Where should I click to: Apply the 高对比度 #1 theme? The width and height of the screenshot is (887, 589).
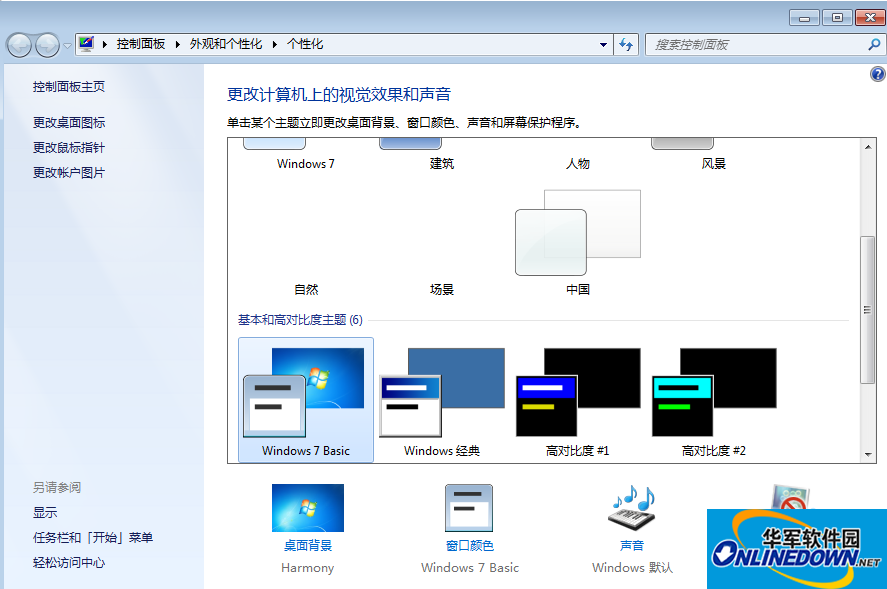[578, 401]
